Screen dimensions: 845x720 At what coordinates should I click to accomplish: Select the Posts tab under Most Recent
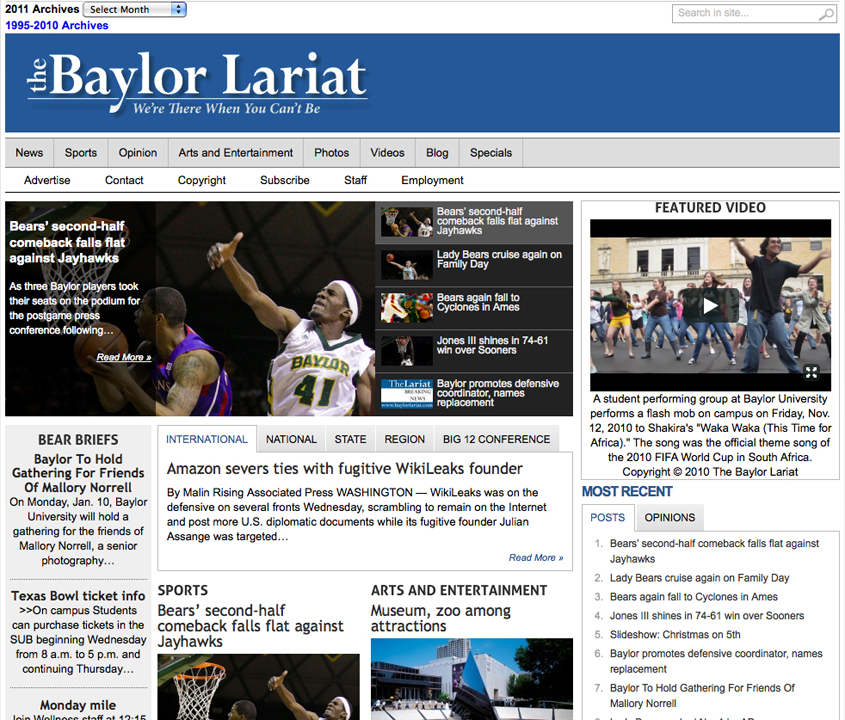click(607, 517)
